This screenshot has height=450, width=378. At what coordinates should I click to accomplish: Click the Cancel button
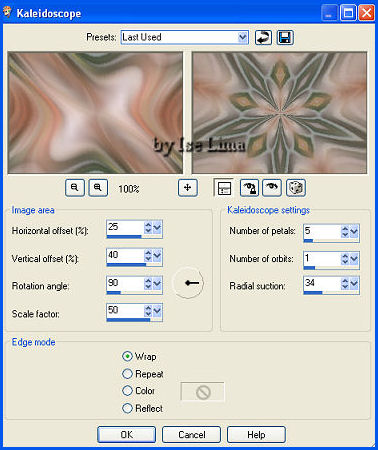(191, 434)
